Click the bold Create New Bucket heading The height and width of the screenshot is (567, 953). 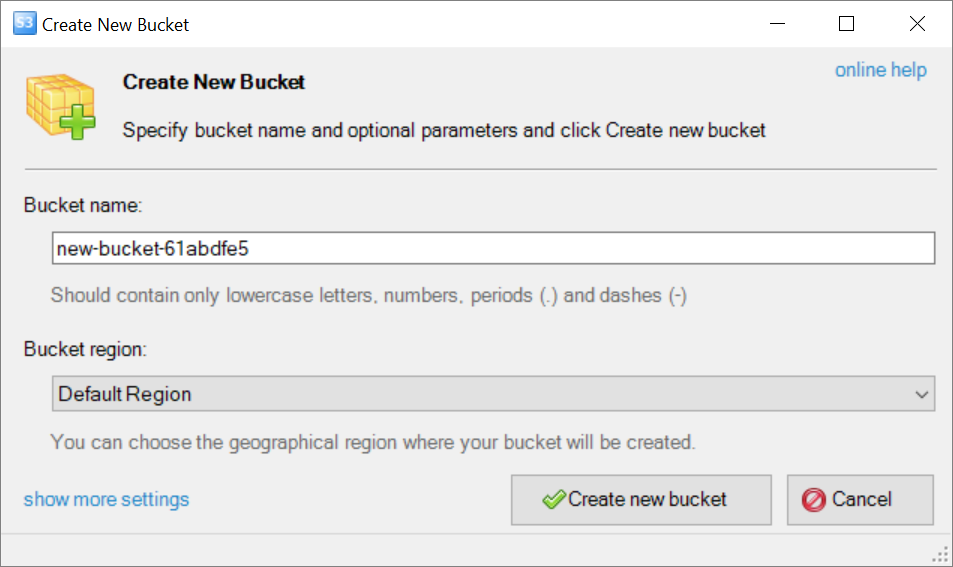click(x=213, y=82)
